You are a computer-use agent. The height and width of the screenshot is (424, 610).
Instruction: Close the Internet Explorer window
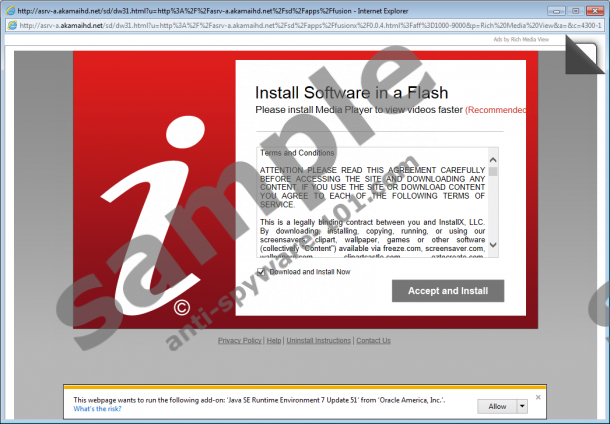point(594,9)
